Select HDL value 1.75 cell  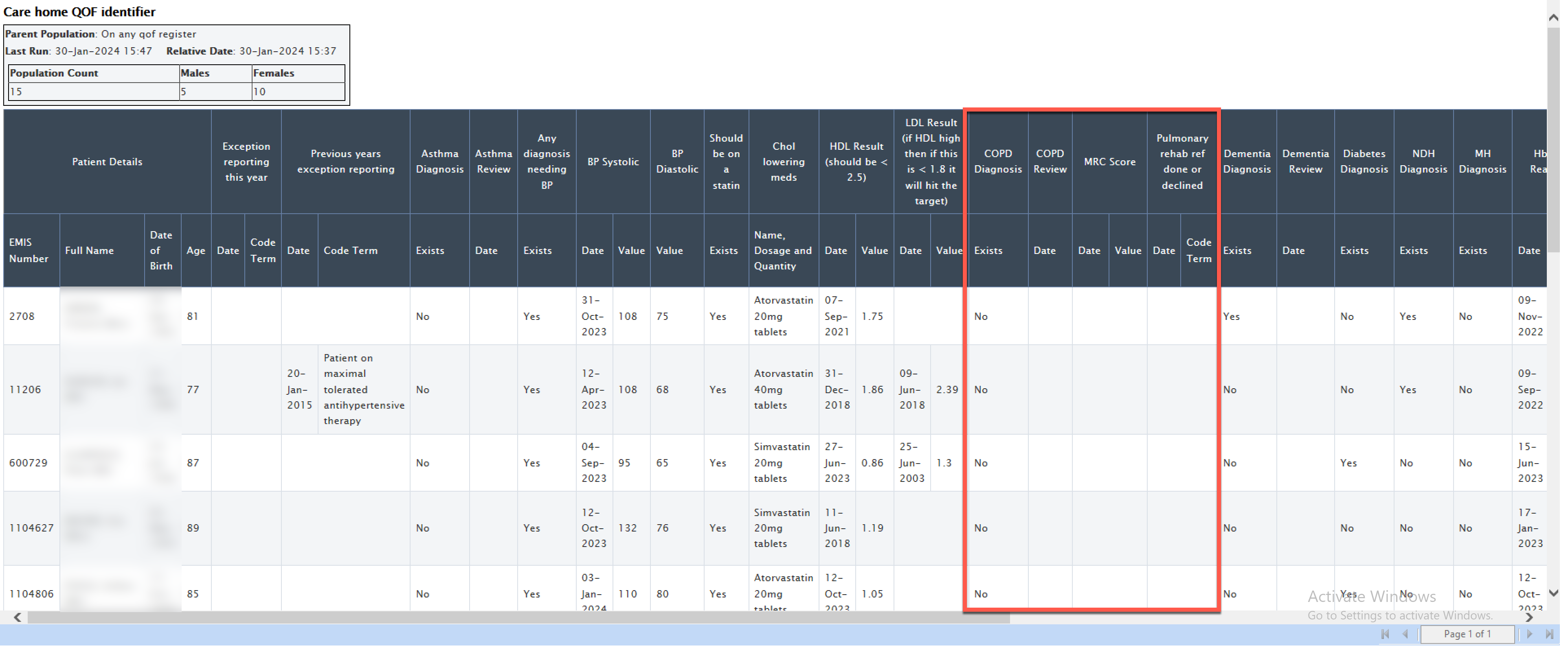pyautogui.click(x=874, y=316)
